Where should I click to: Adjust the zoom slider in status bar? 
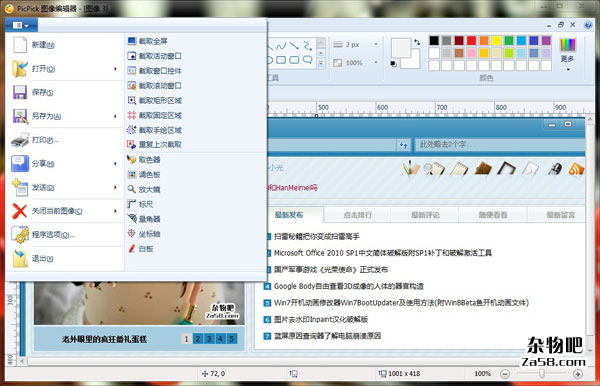pos(542,373)
